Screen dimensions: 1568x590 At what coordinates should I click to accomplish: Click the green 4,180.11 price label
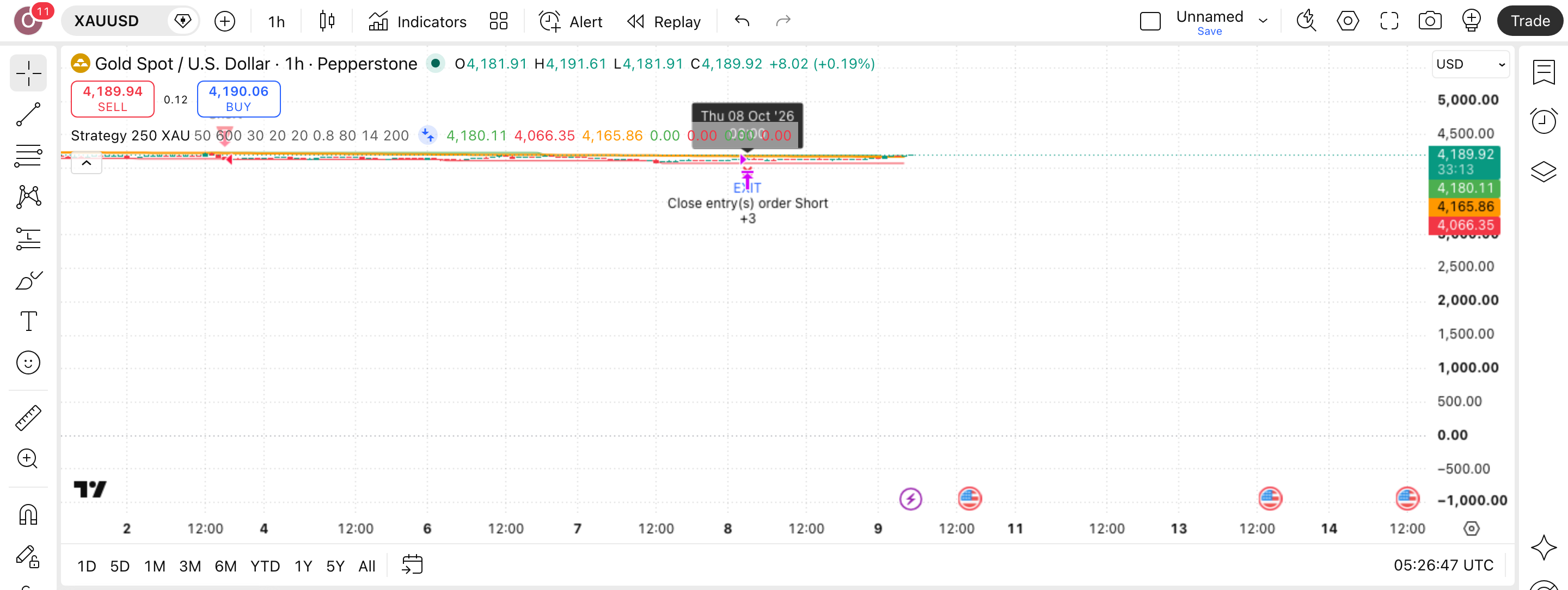1465,188
